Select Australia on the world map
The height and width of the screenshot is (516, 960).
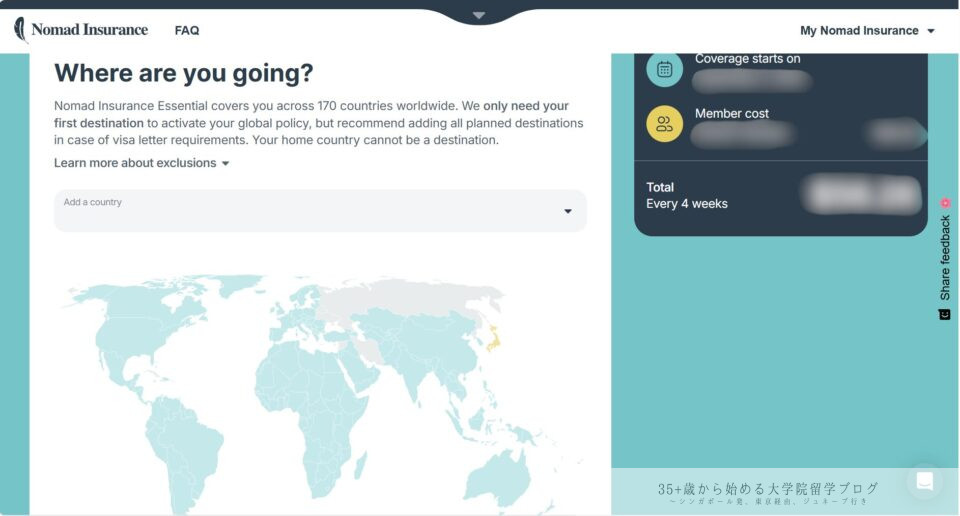[499, 479]
